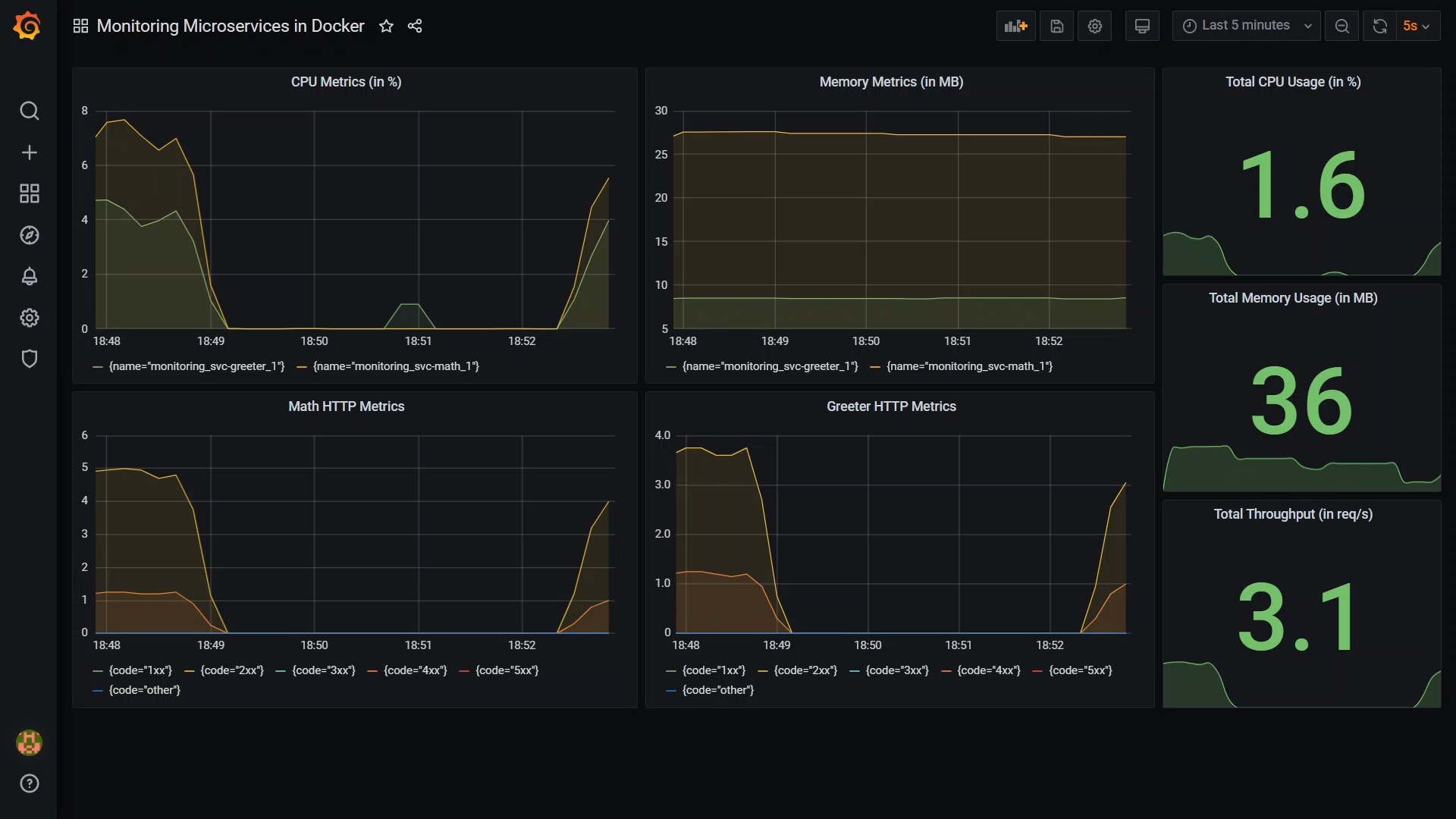Click the Add panel toolbar icon
The height and width of the screenshot is (819, 1456).
tap(1015, 26)
